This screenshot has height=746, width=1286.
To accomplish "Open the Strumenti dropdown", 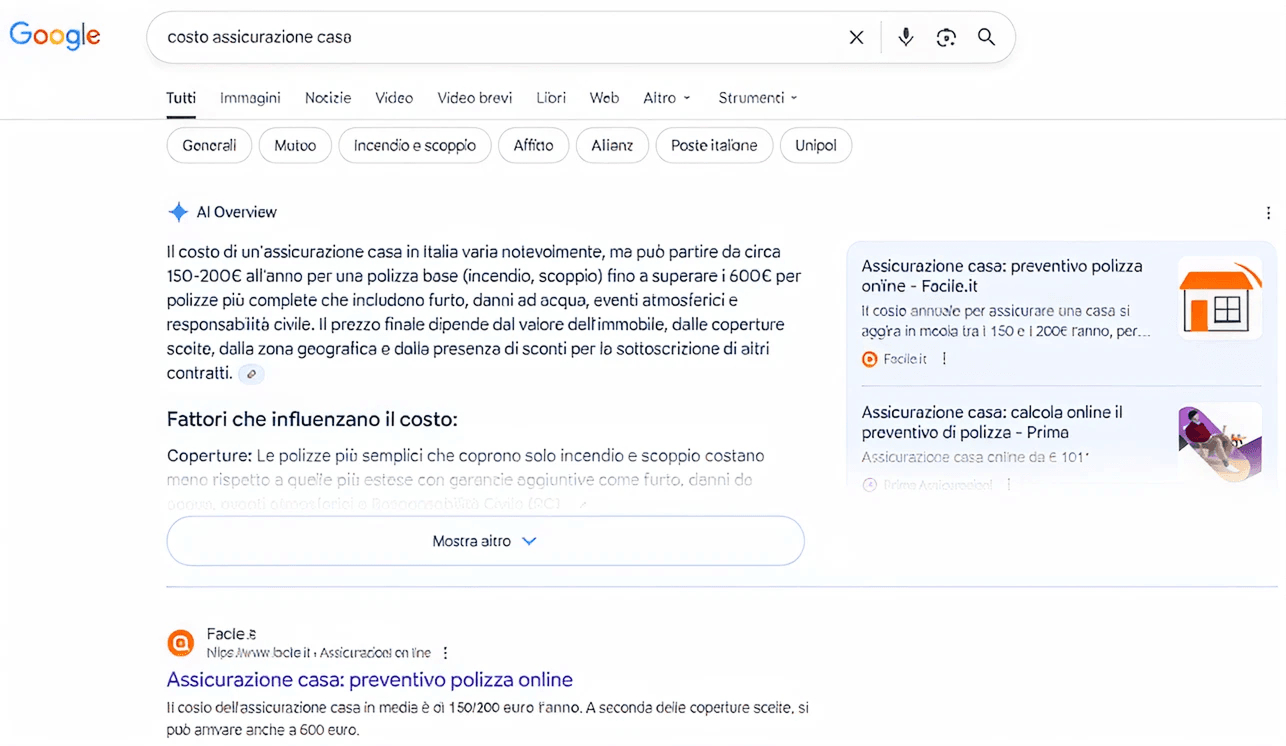I will (x=757, y=98).
